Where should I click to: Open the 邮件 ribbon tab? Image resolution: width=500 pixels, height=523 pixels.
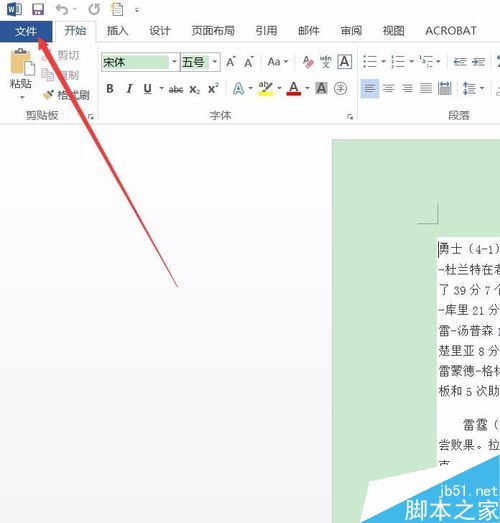(309, 31)
